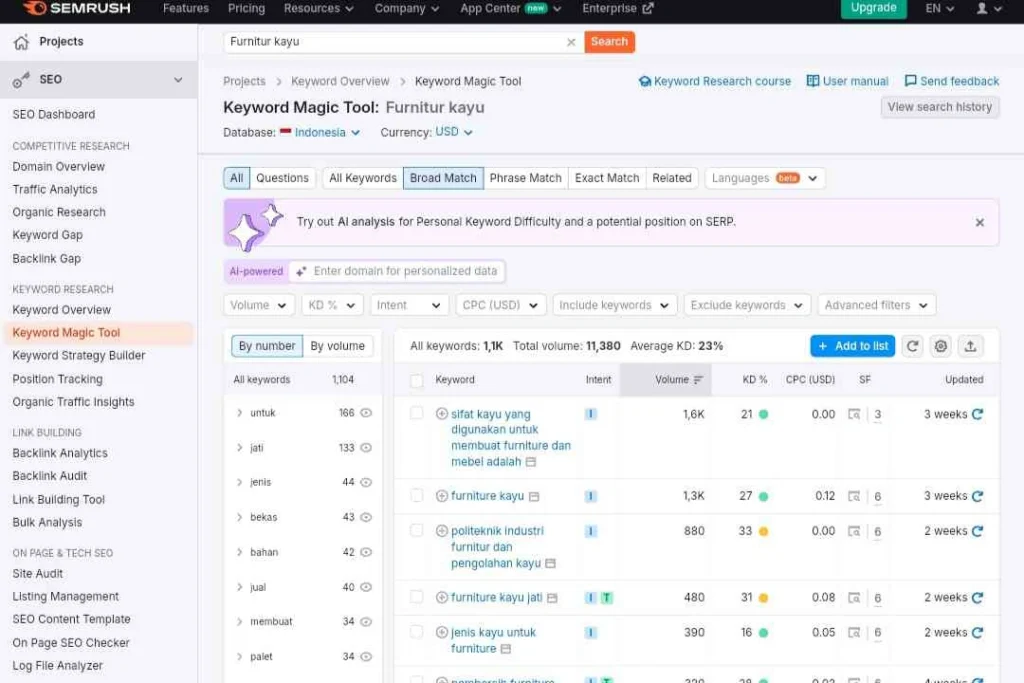Close the AI analysis banner

tap(979, 223)
